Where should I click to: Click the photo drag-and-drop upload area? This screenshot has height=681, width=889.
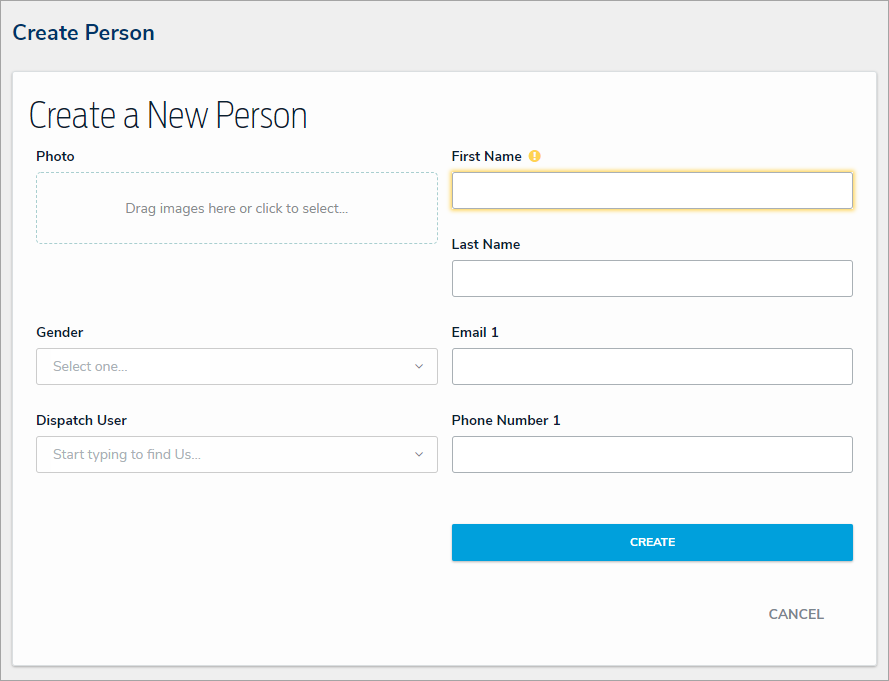(237, 208)
